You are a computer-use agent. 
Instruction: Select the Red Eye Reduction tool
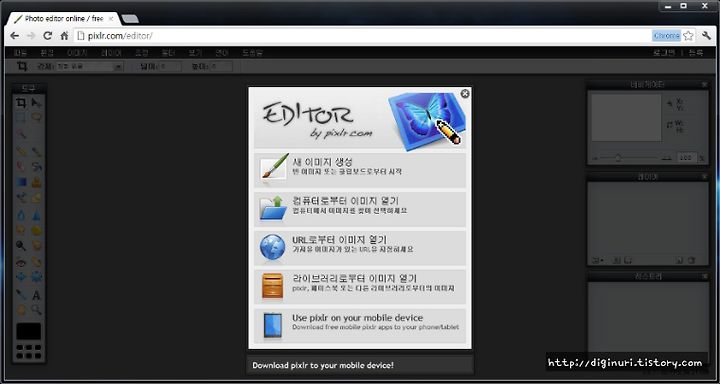(21, 263)
